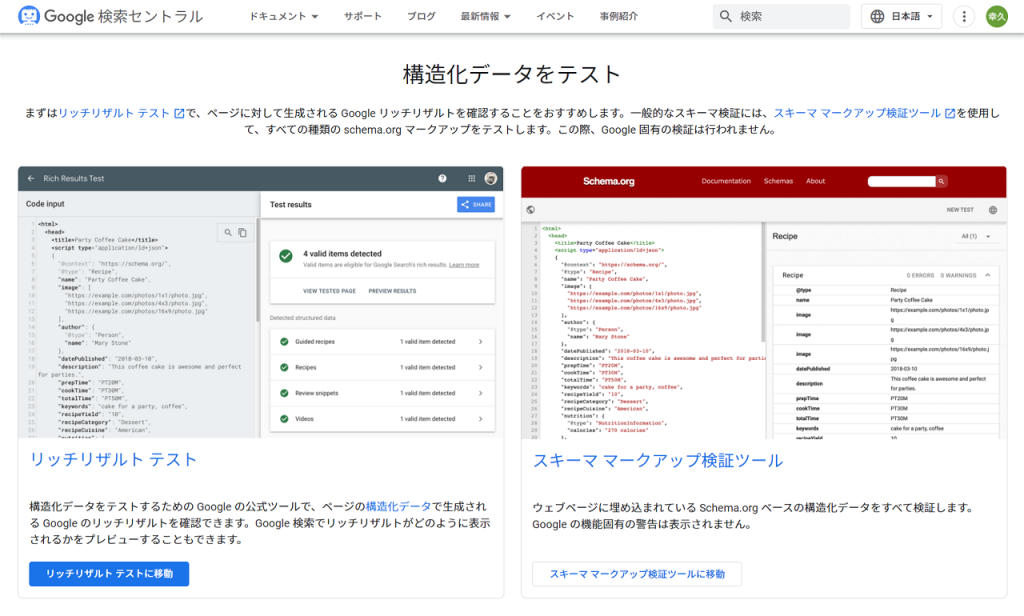Click the リッチリザルト テスト card heading
This screenshot has width=1024, height=616.
(113, 459)
